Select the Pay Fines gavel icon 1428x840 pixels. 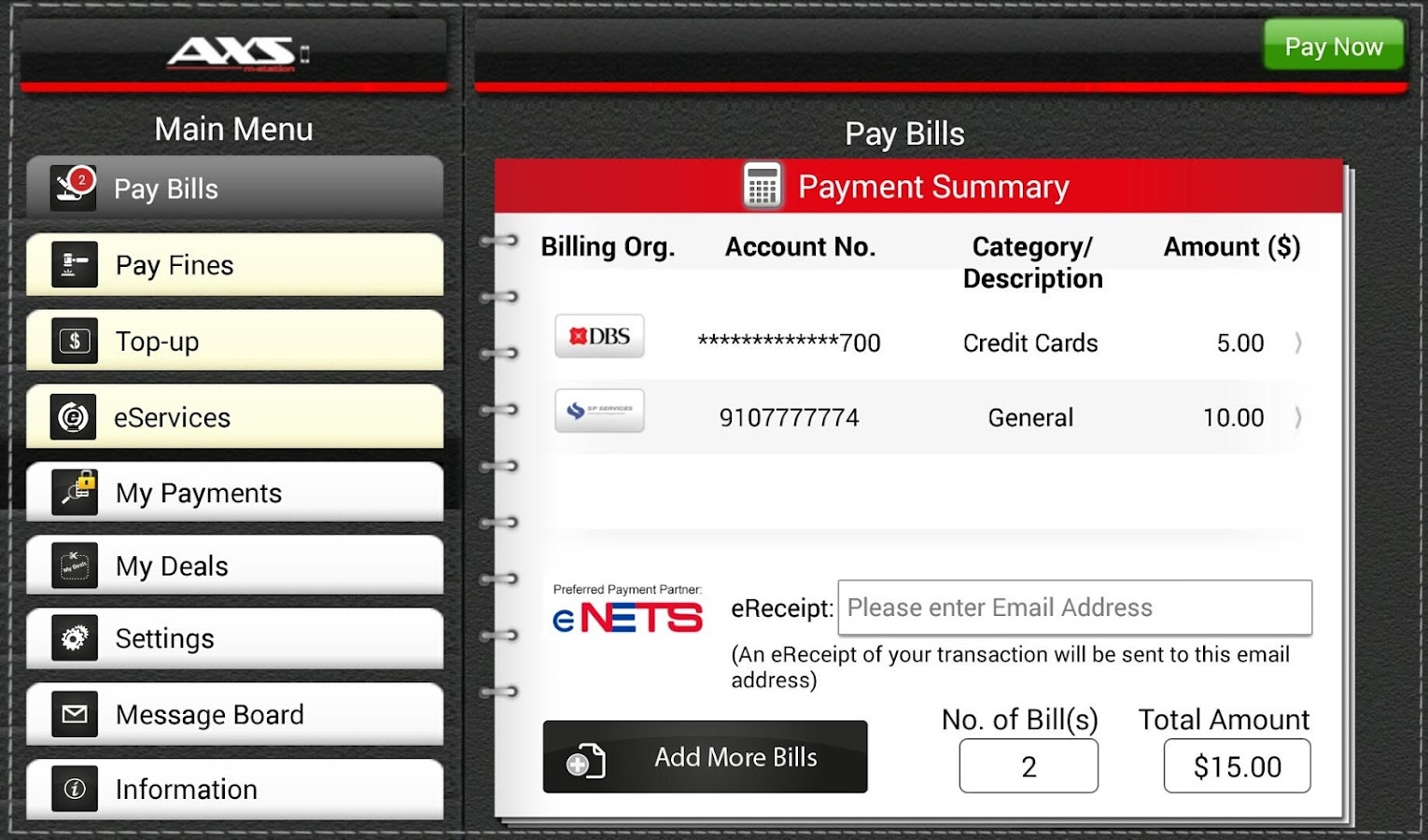pyautogui.click(x=74, y=264)
